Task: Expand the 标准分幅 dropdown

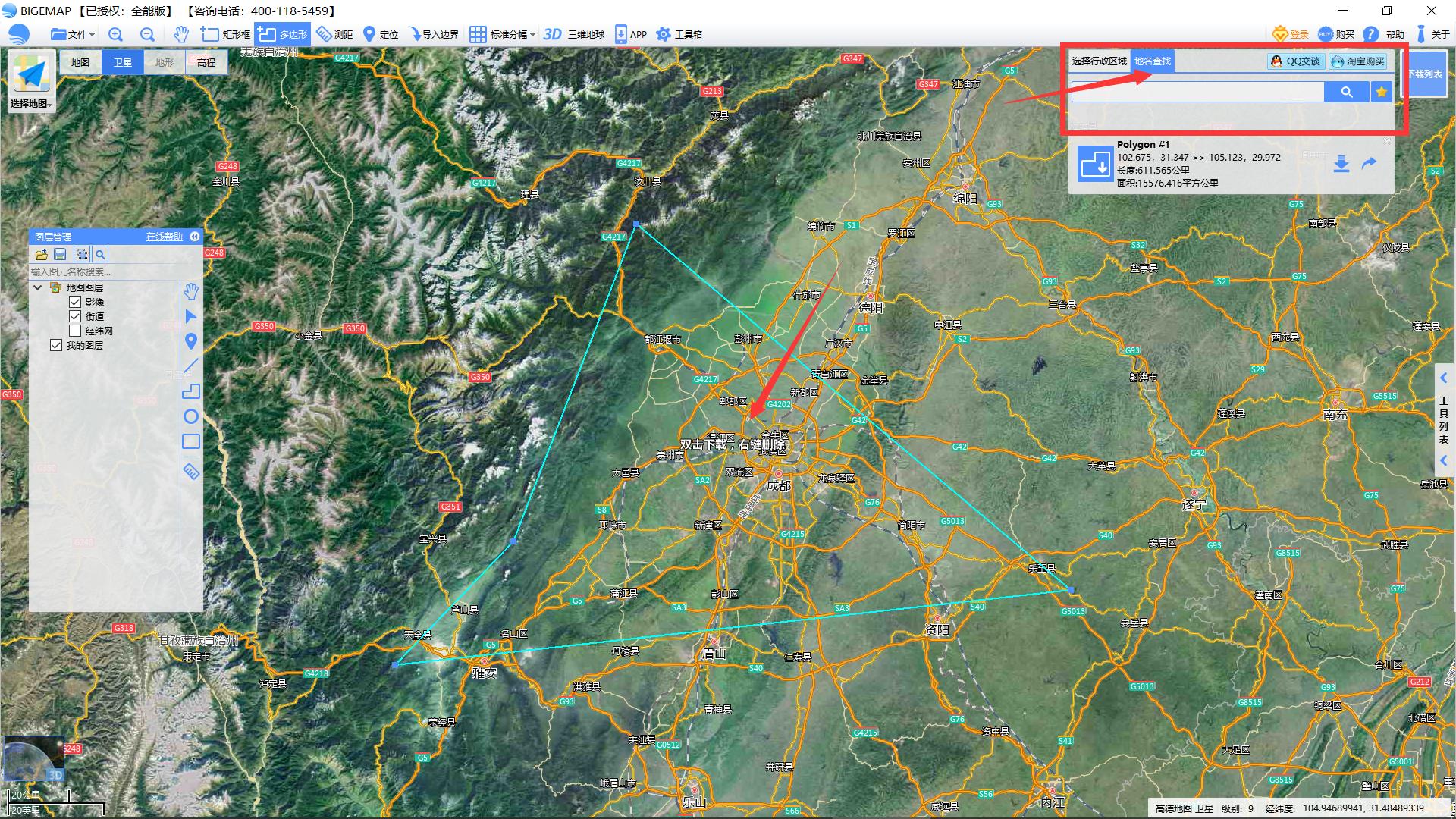Action: pos(532,35)
